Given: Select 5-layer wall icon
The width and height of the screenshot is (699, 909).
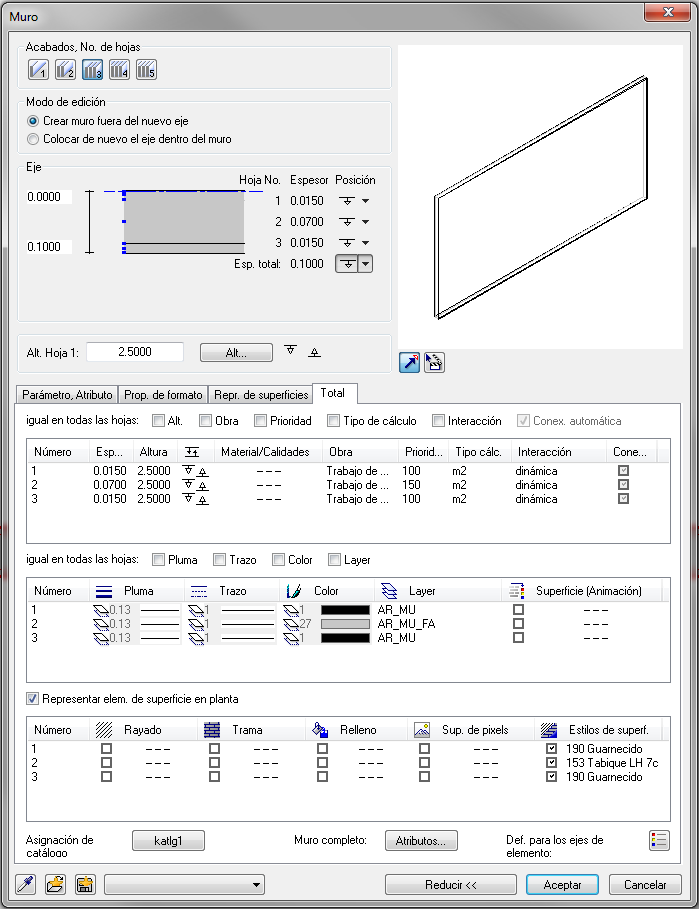Looking at the screenshot, I should point(147,70).
